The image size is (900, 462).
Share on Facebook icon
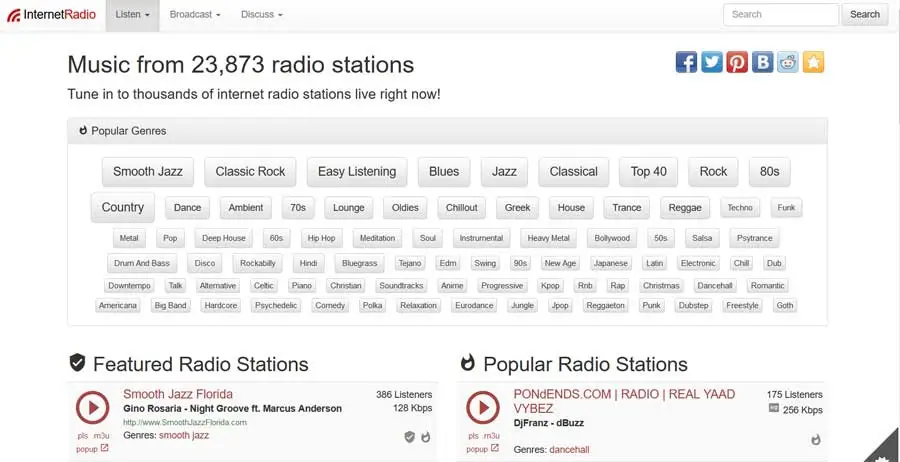coord(686,62)
